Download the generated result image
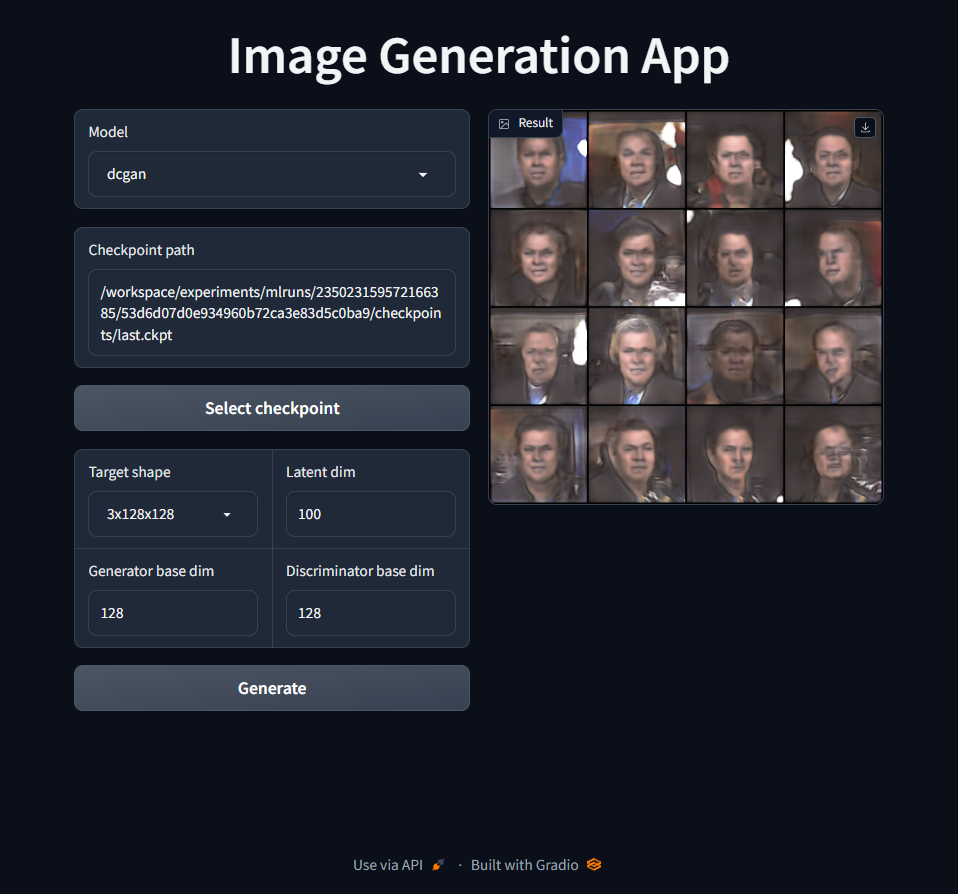Viewport: 958px width, 894px height. (x=865, y=128)
